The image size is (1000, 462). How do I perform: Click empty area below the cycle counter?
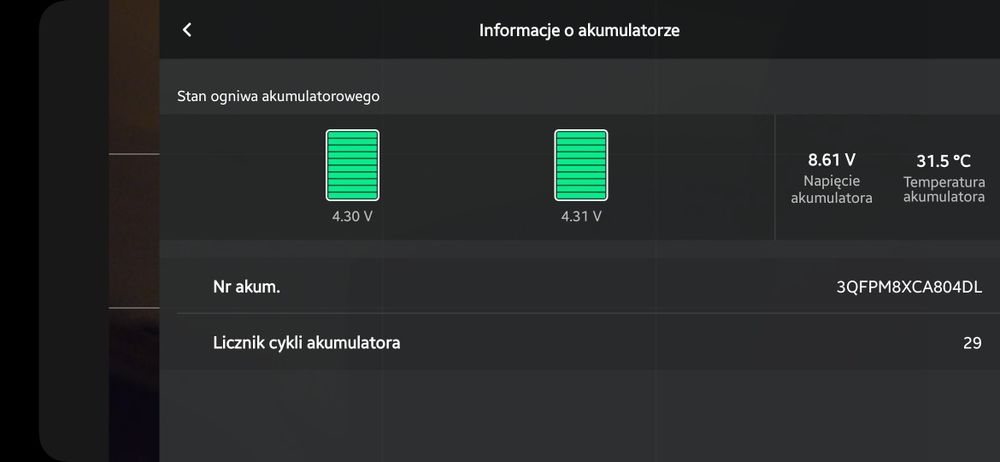tap(580, 415)
